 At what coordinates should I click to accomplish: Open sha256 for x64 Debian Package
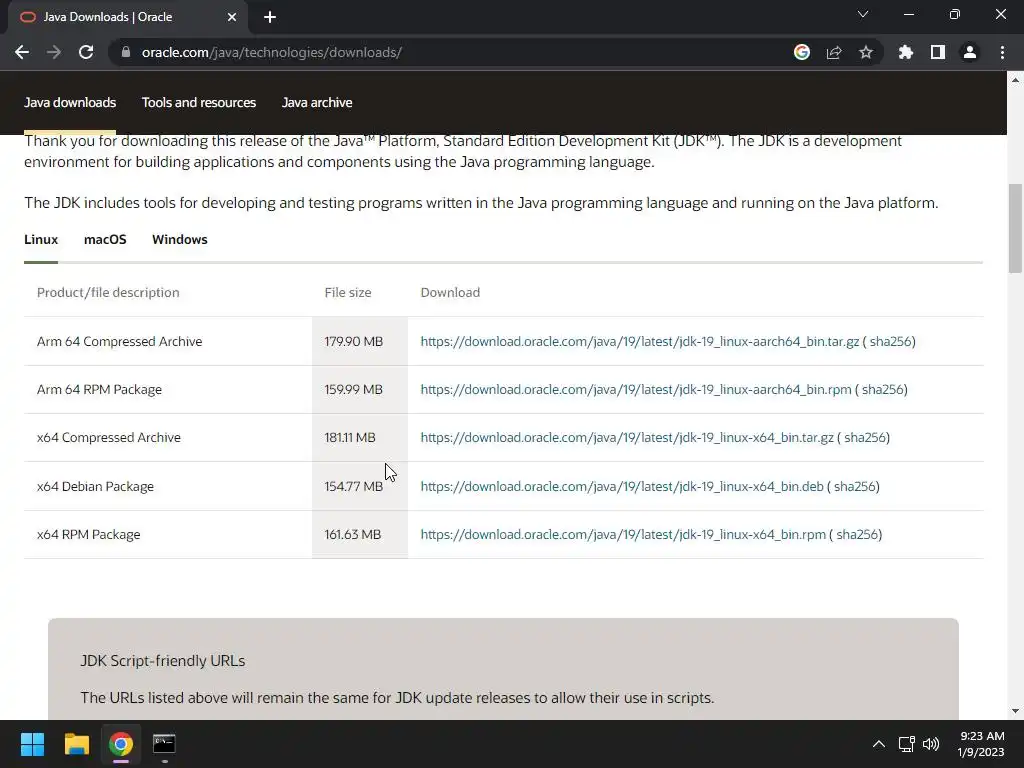tap(855, 487)
